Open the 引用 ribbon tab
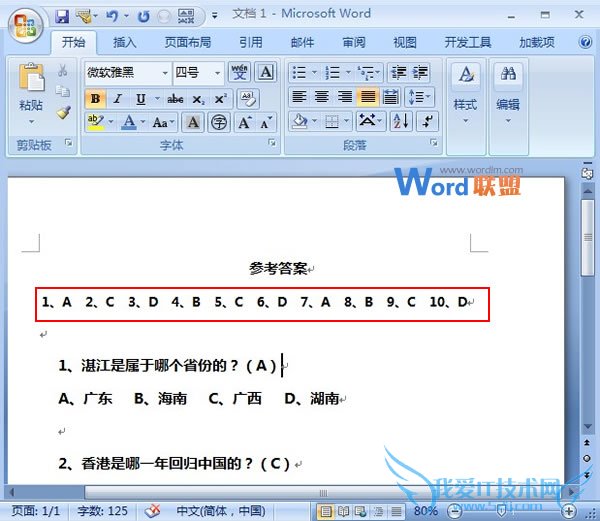This screenshot has width=600, height=521. coord(251,42)
